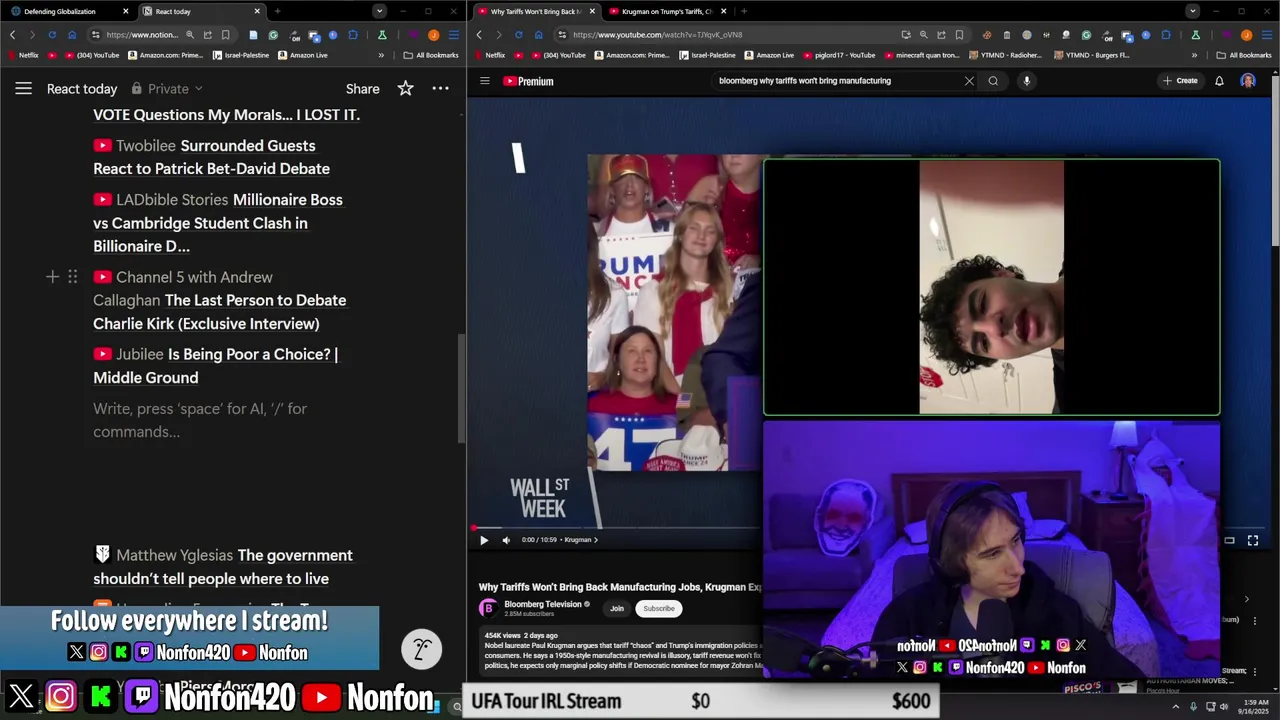Viewport: 1280px width, 720px height.
Task: Go back in the left Notion browser window
Action: point(12,35)
